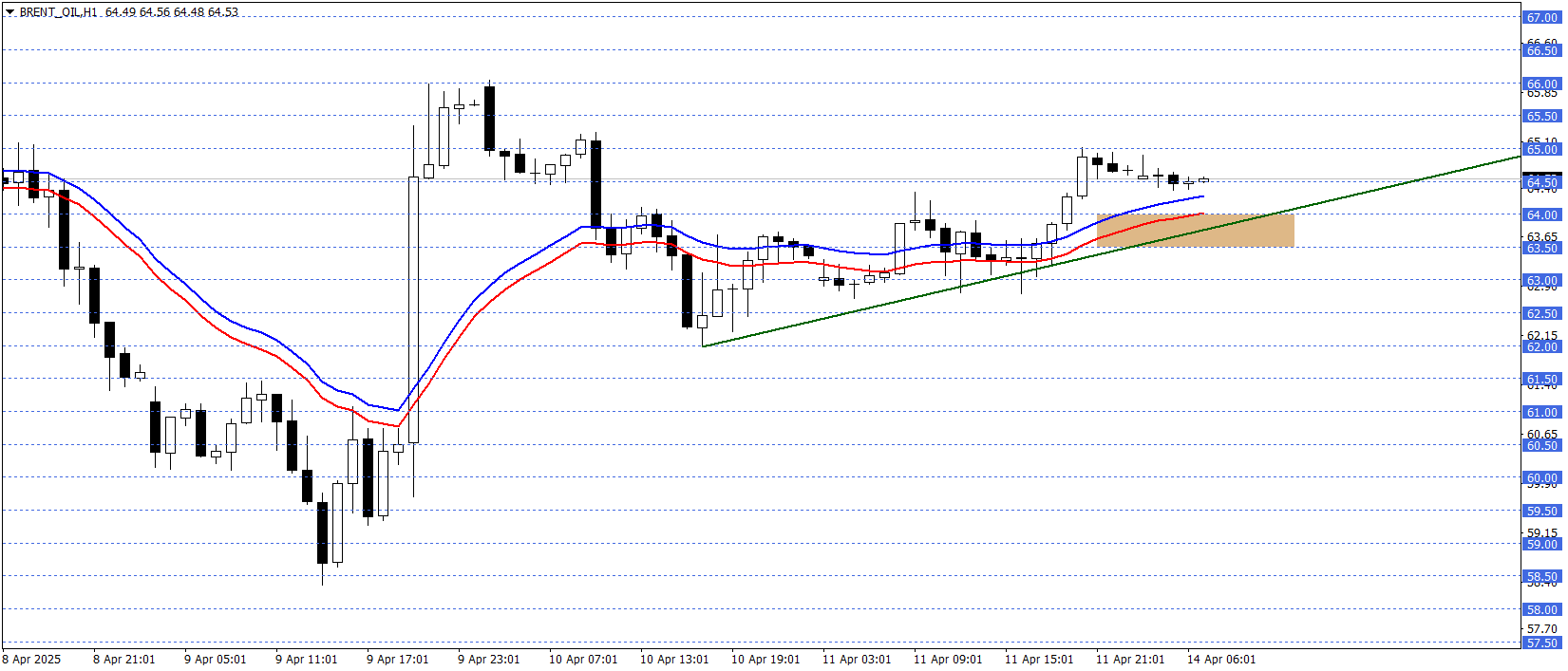Click the 10 Apr 19:01 time label
The height and width of the screenshot is (671, 1568).
[x=765, y=660]
